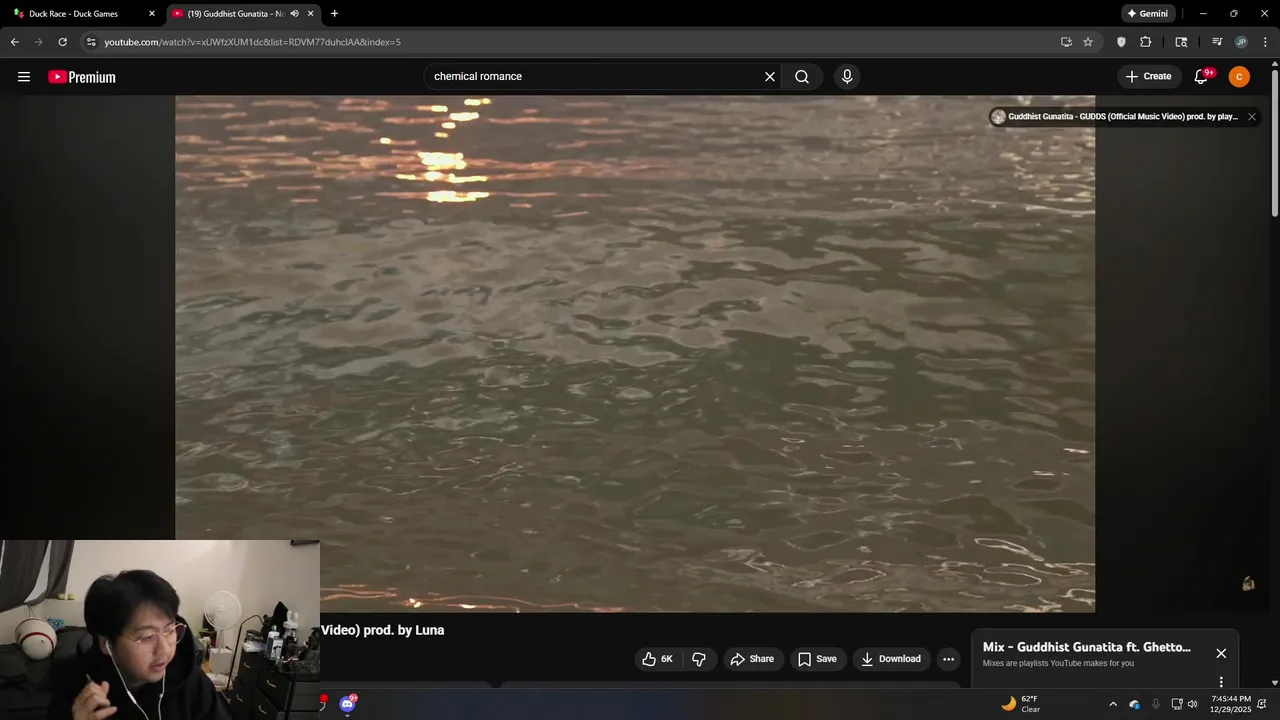Go back in browser history
The height and width of the screenshot is (720, 1280).
[14, 42]
